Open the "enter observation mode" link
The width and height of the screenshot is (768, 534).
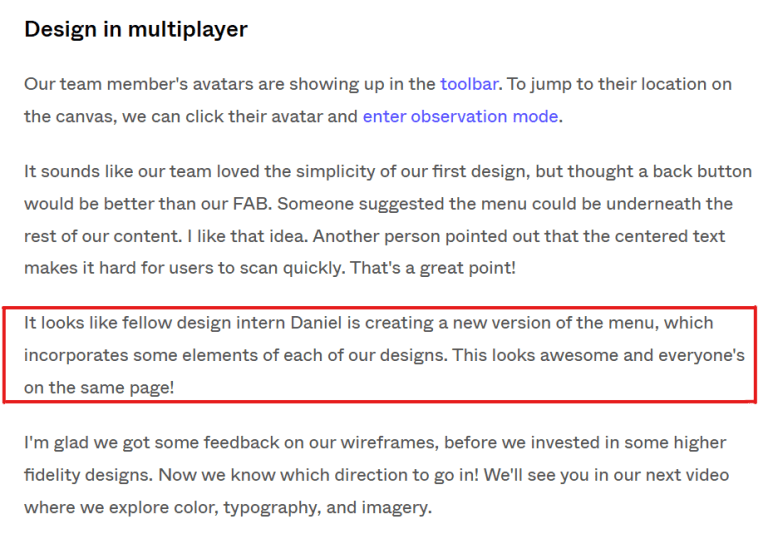point(460,116)
